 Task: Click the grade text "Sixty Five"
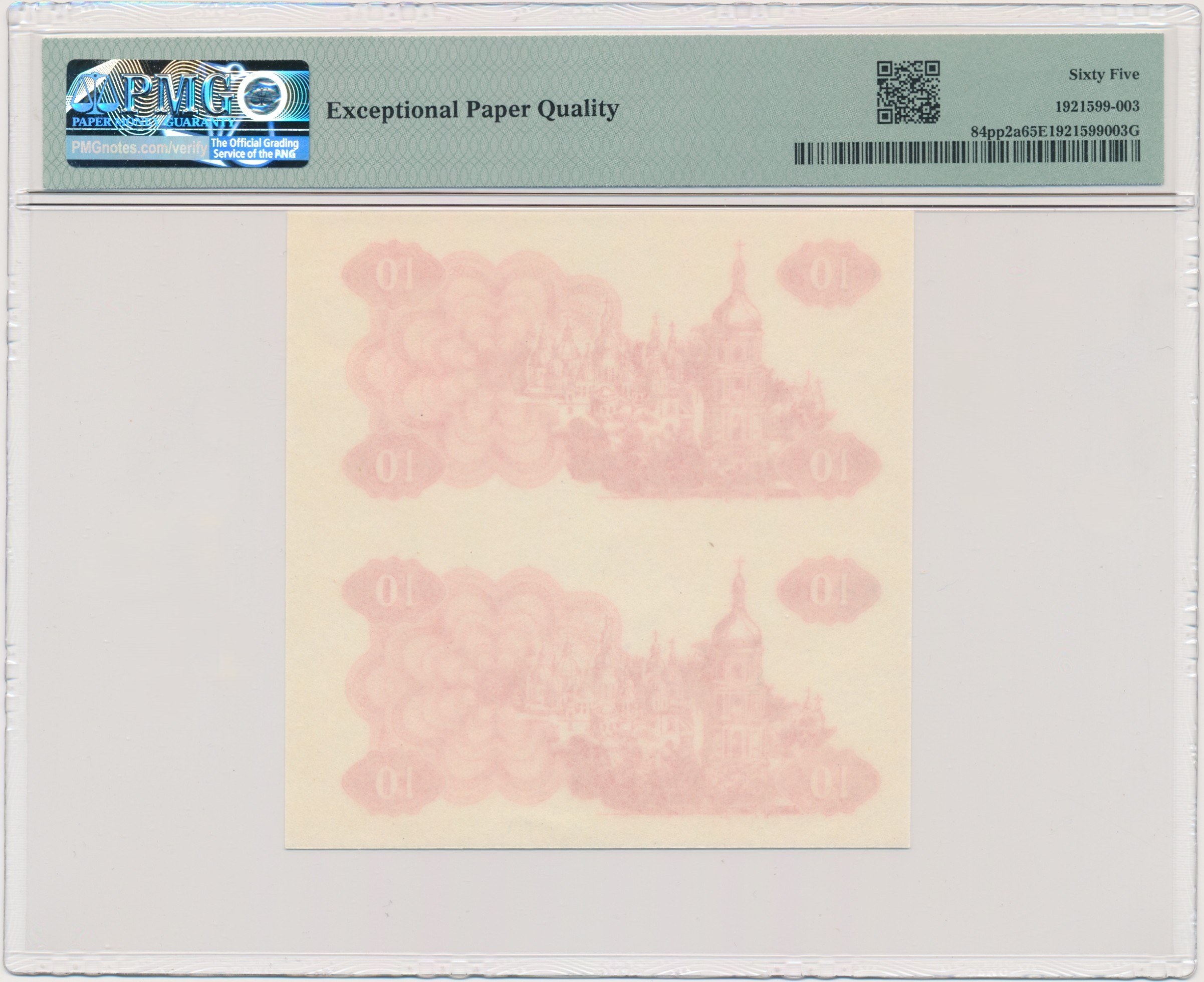pos(1103,75)
